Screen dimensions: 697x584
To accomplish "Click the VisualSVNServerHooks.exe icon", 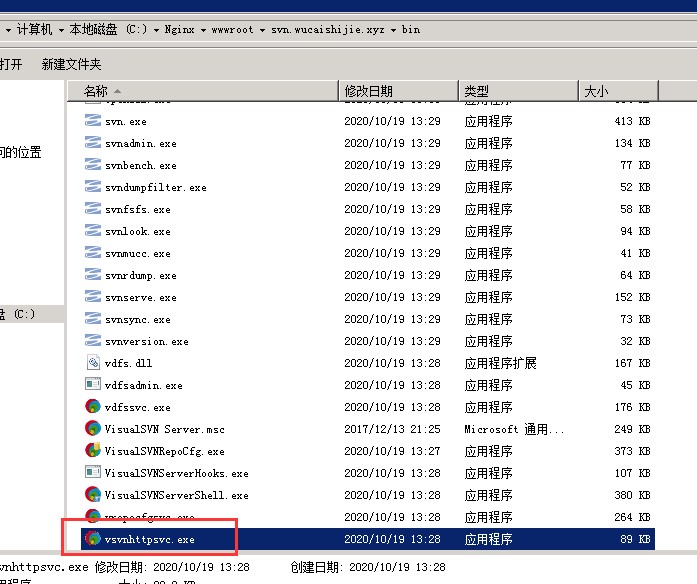I will pyautogui.click(x=93, y=473).
